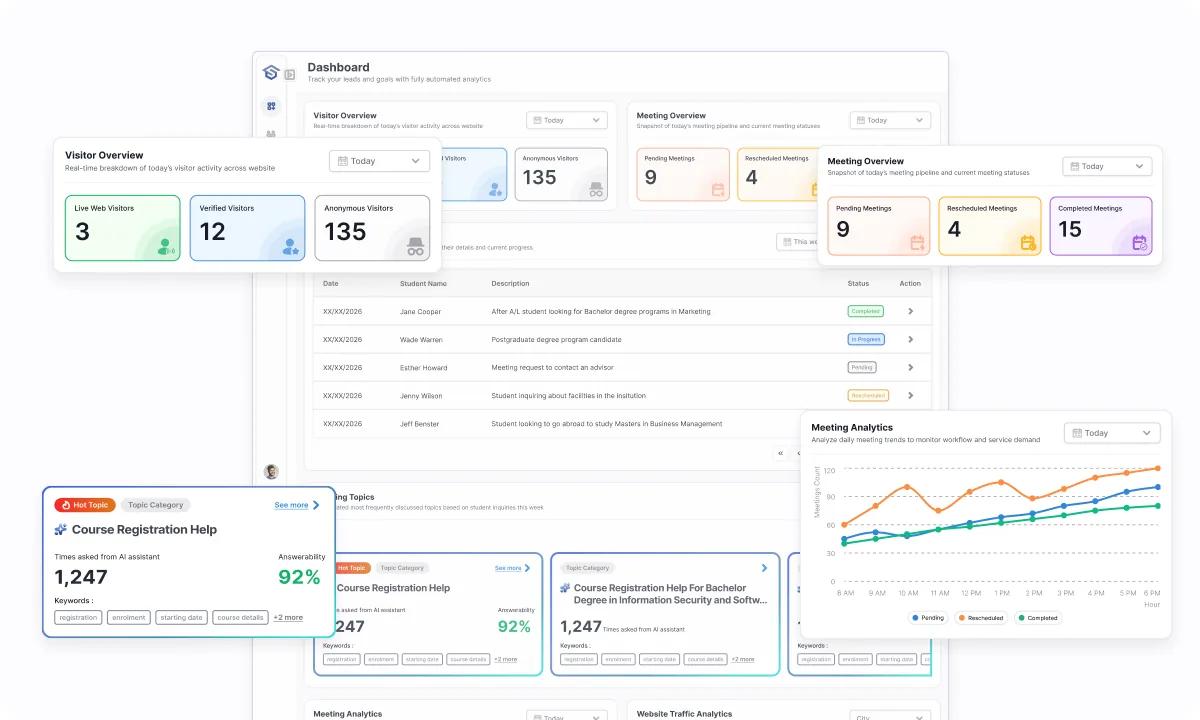
Task: Click chevron on Bachelor Degree topic card
Action: tap(764, 568)
